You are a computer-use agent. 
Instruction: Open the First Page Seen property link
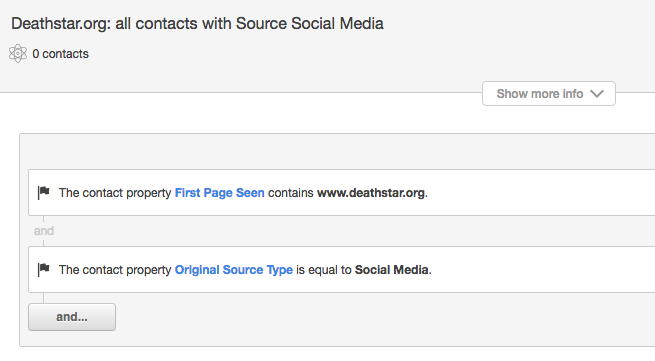click(x=219, y=193)
